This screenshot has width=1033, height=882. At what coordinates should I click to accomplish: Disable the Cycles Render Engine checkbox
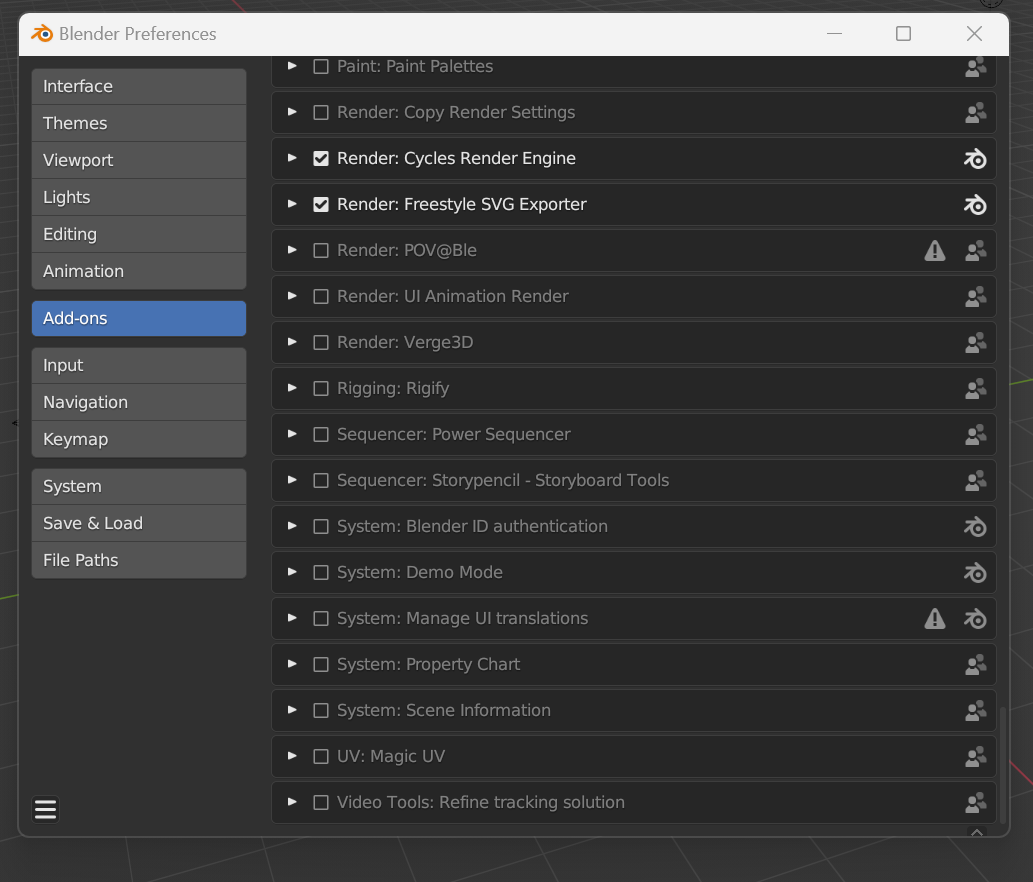coord(321,159)
